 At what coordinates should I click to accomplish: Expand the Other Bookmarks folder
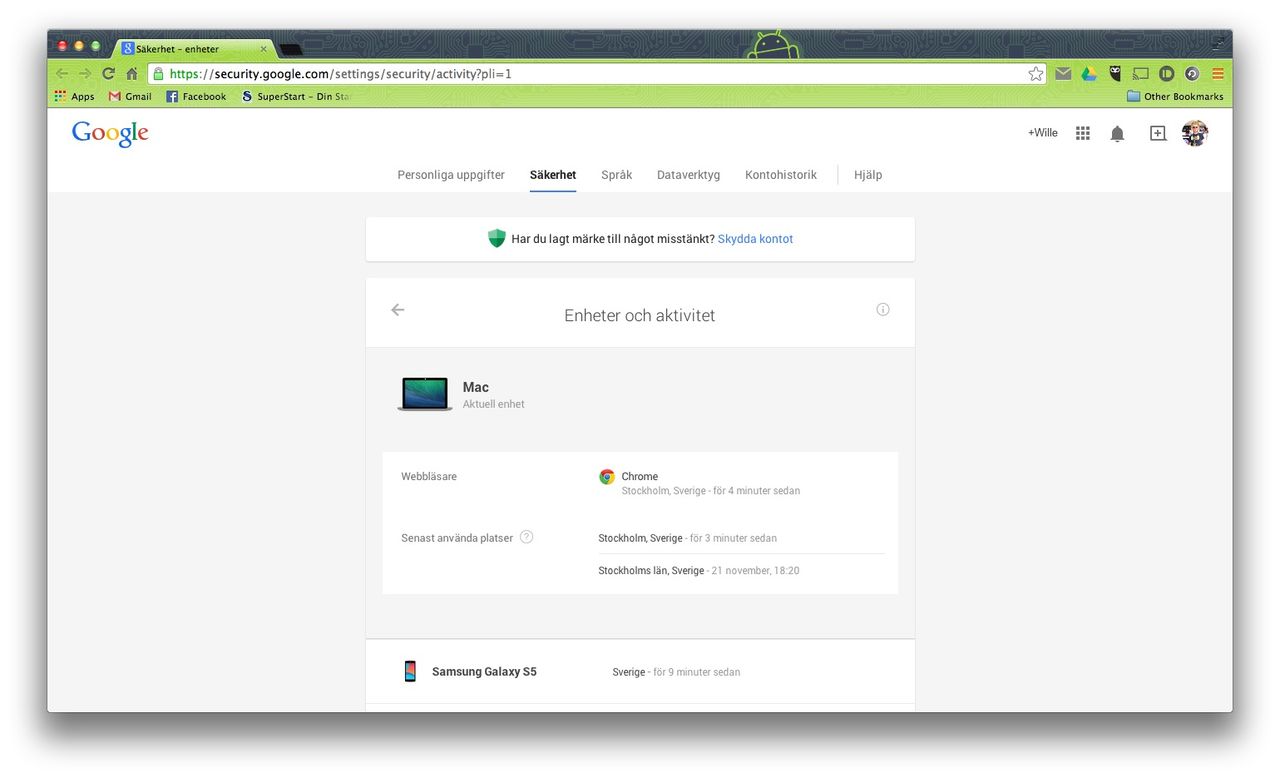pyautogui.click(x=1175, y=97)
